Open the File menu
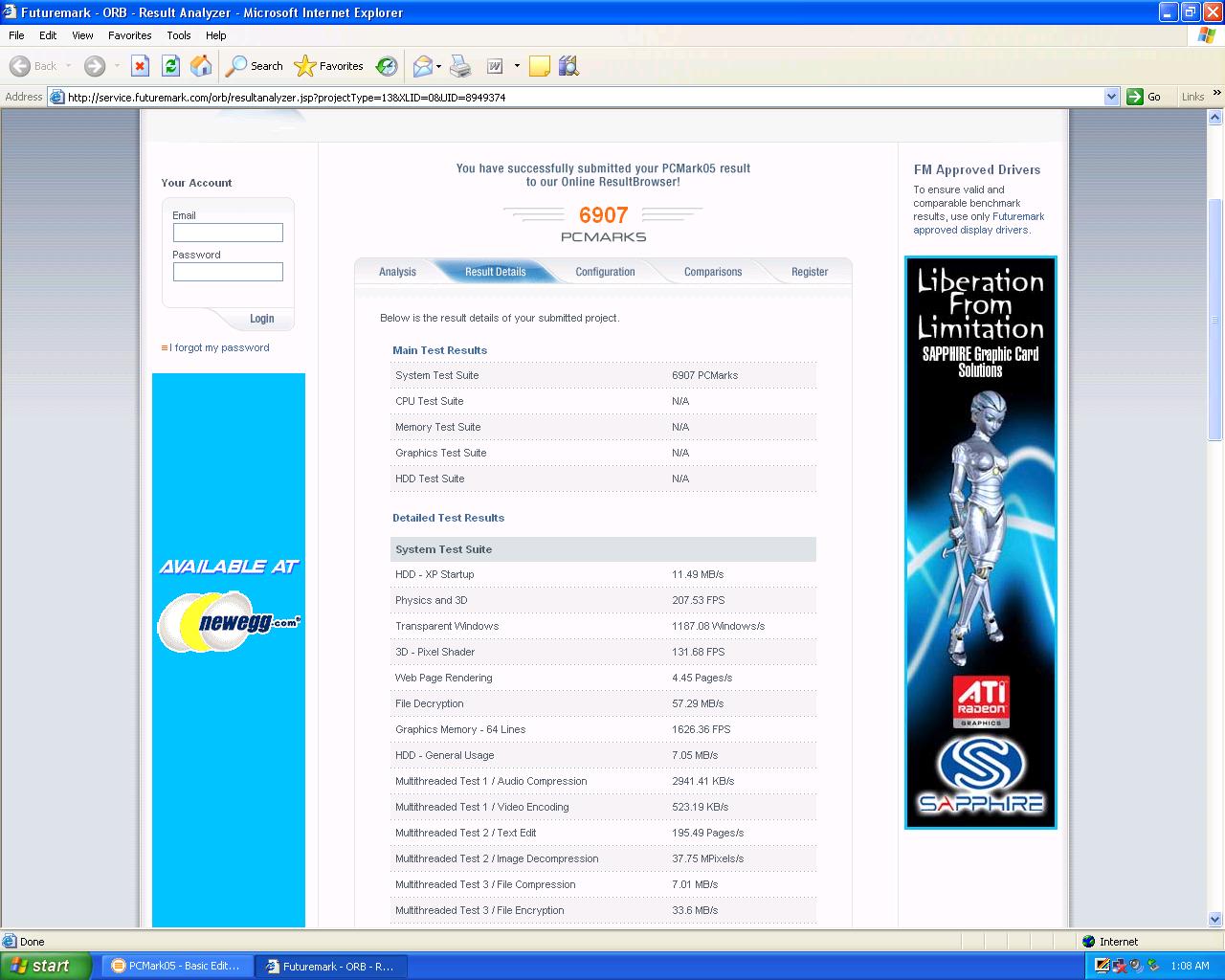The height and width of the screenshot is (980, 1225). (16, 35)
